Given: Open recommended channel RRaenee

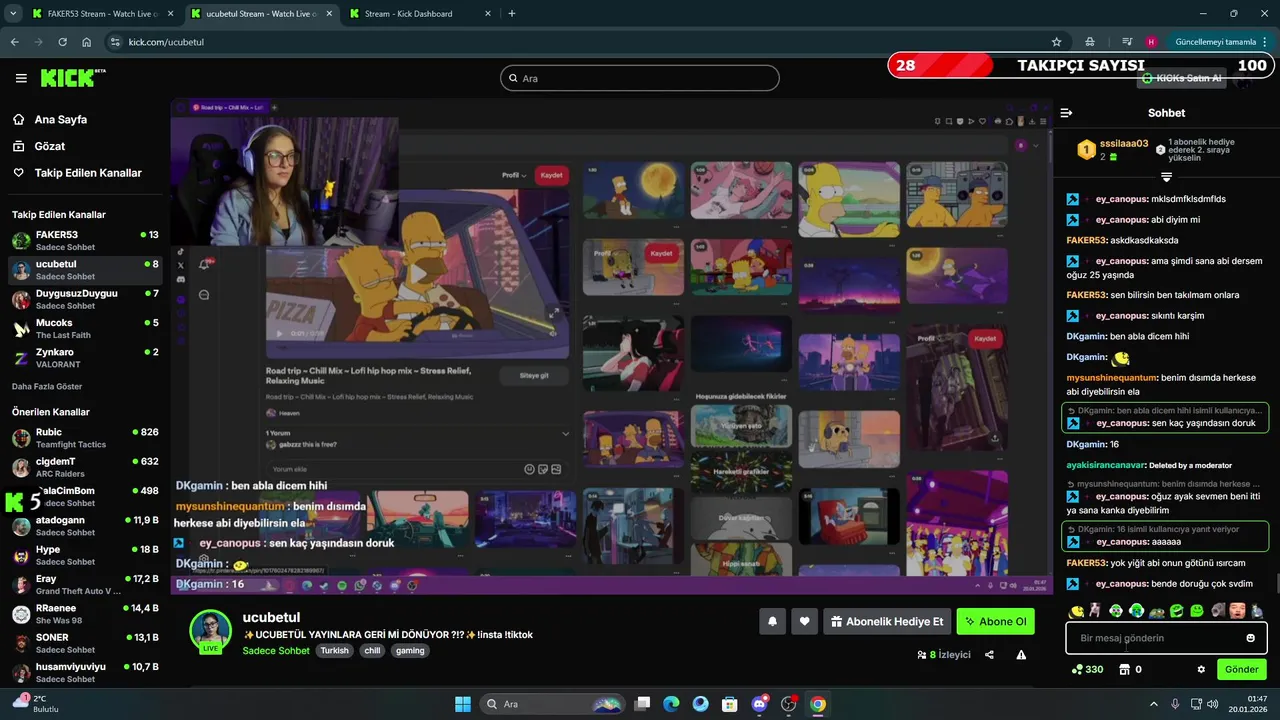Looking at the screenshot, I should [85, 614].
